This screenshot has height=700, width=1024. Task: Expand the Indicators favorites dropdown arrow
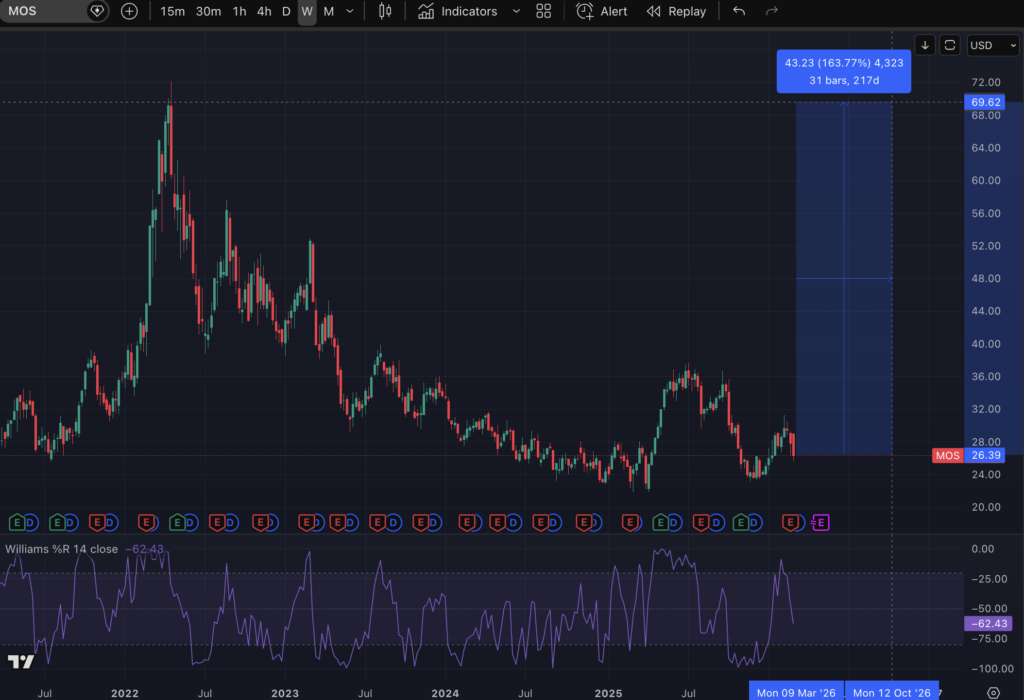click(516, 11)
